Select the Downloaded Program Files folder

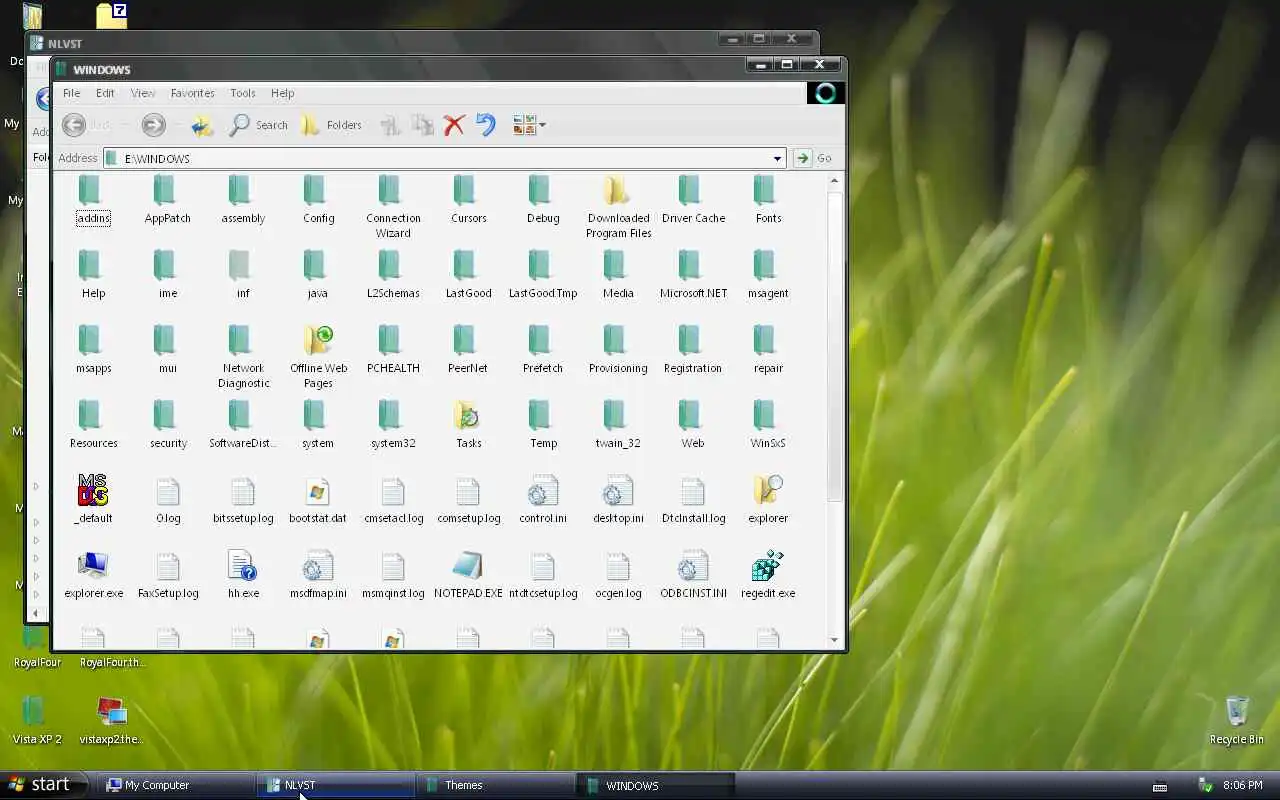pos(618,207)
